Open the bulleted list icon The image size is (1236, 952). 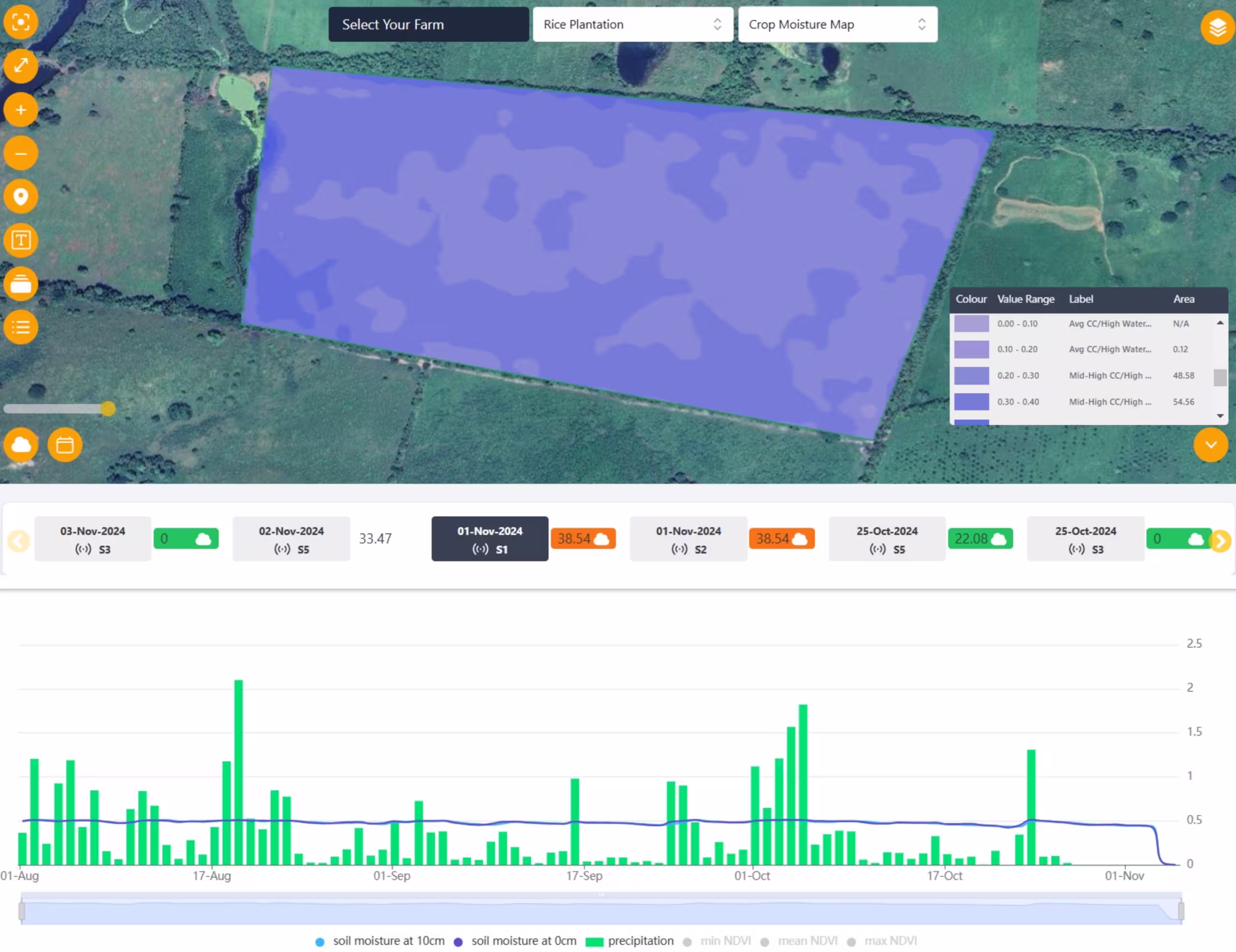[x=21, y=327]
